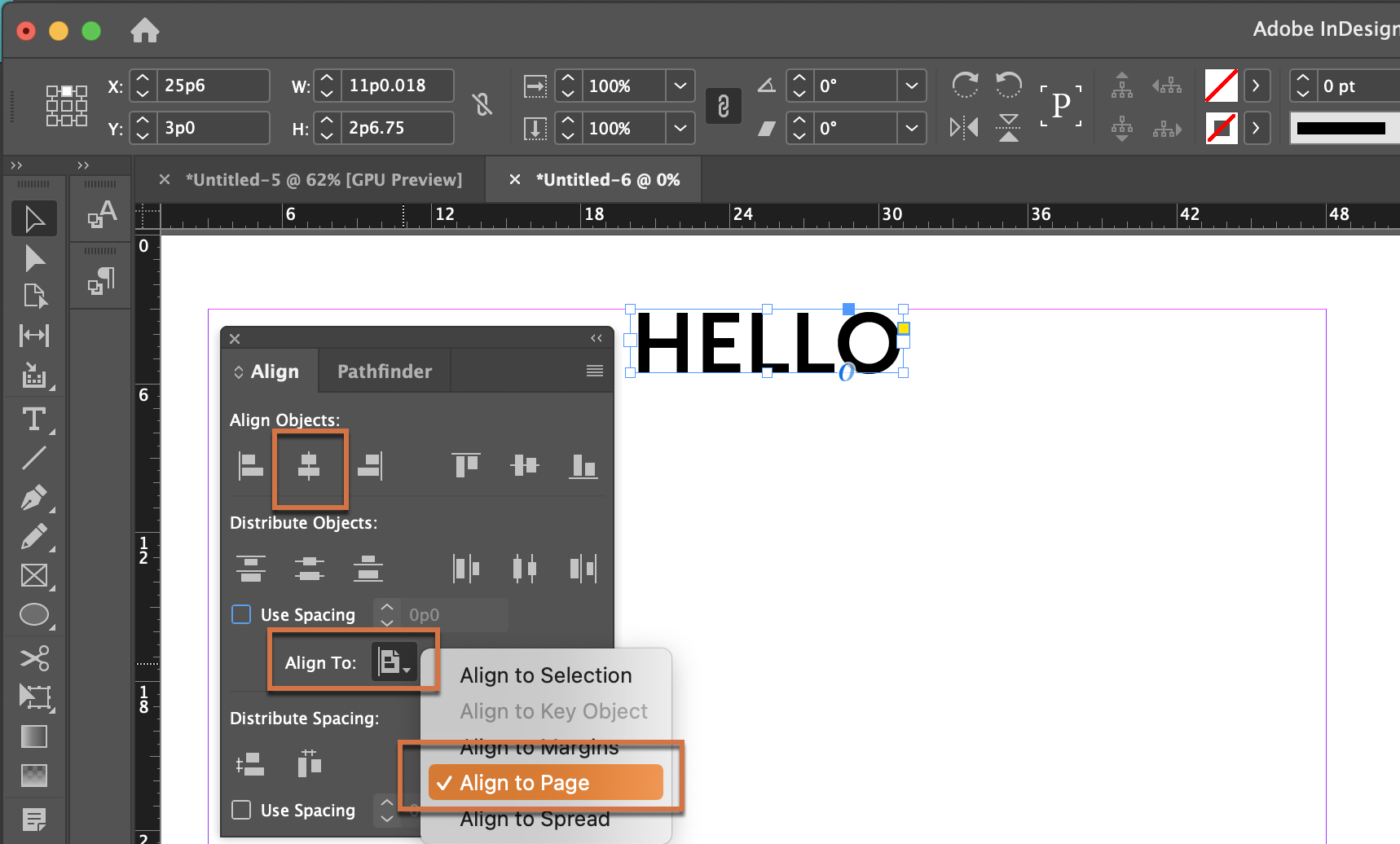The width and height of the screenshot is (1400, 844).
Task: Enable Use Spacing under Distribute Spacing
Action: [x=240, y=811]
